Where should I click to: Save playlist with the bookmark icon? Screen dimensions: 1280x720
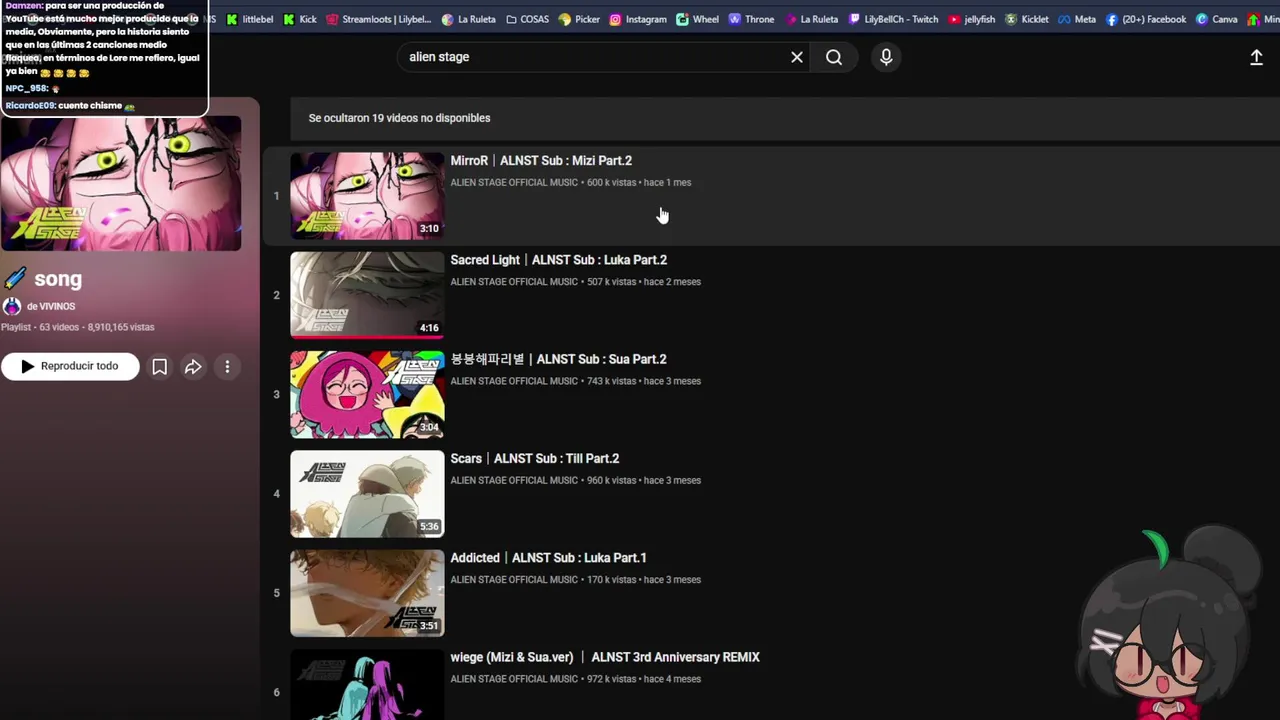[x=159, y=367]
